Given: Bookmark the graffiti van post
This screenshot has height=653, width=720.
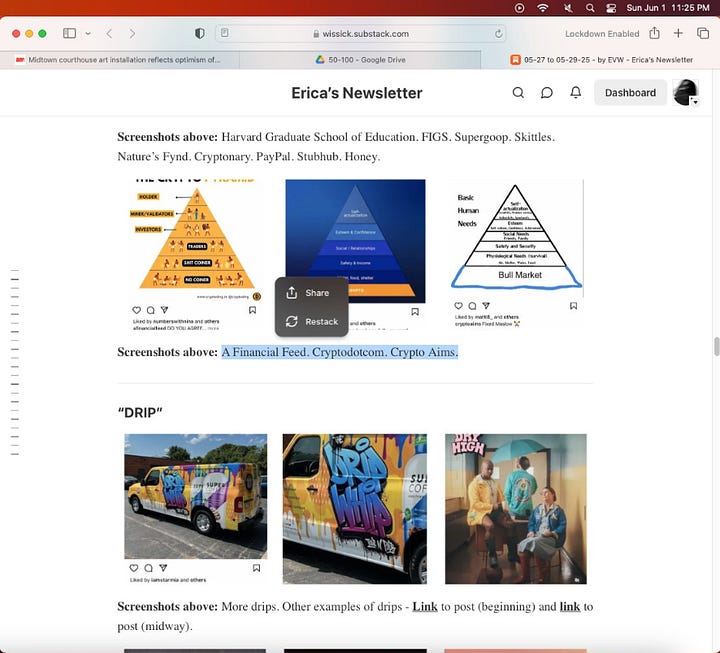Looking at the screenshot, I should click(257, 568).
